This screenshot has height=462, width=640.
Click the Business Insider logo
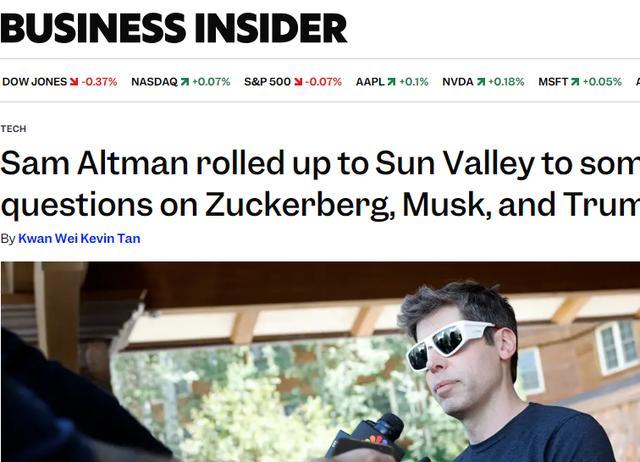(173, 27)
